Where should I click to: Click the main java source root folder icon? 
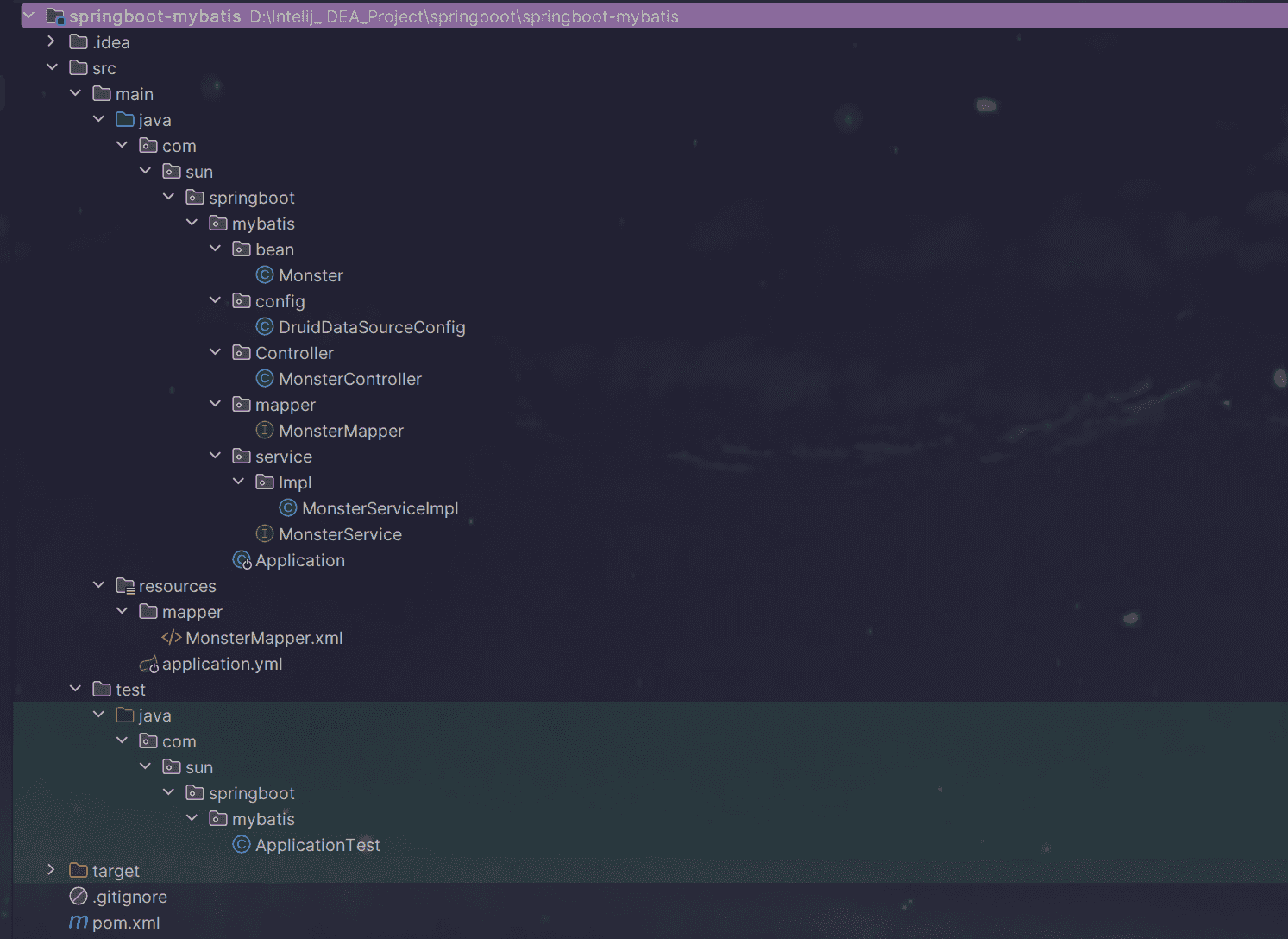(x=125, y=120)
